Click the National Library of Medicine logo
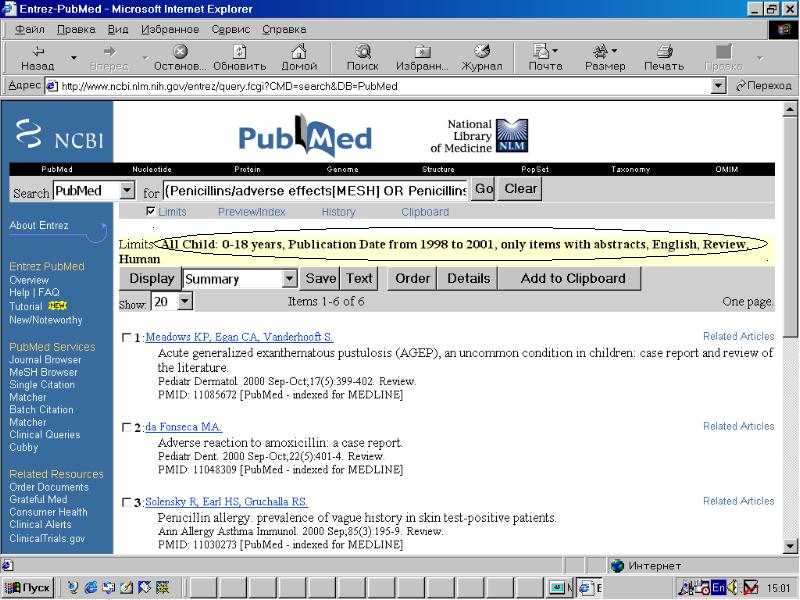800x600 pixels. tap(479, 136)
